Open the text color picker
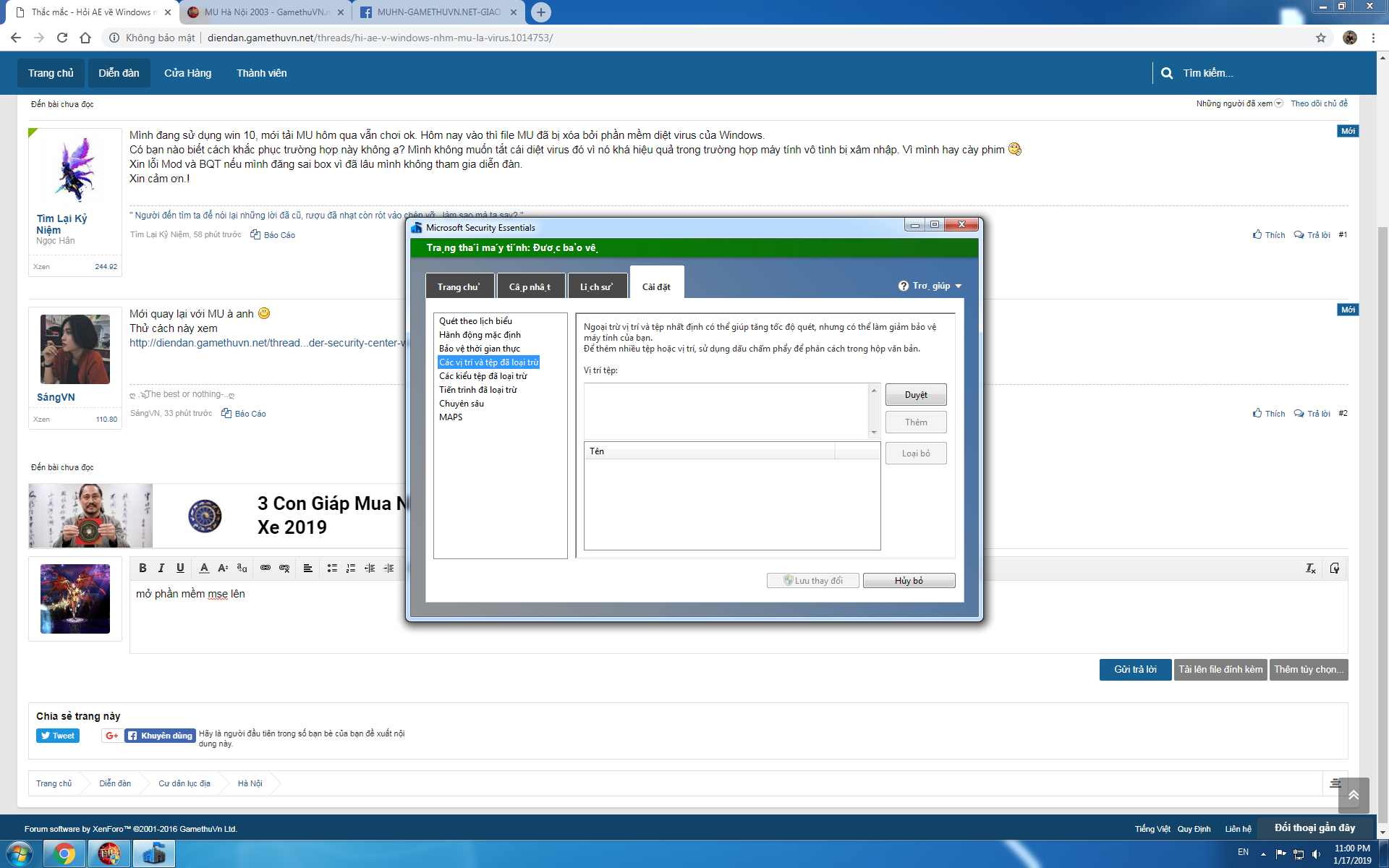The height and width of the screenshot is (868, 1389). 204,569
